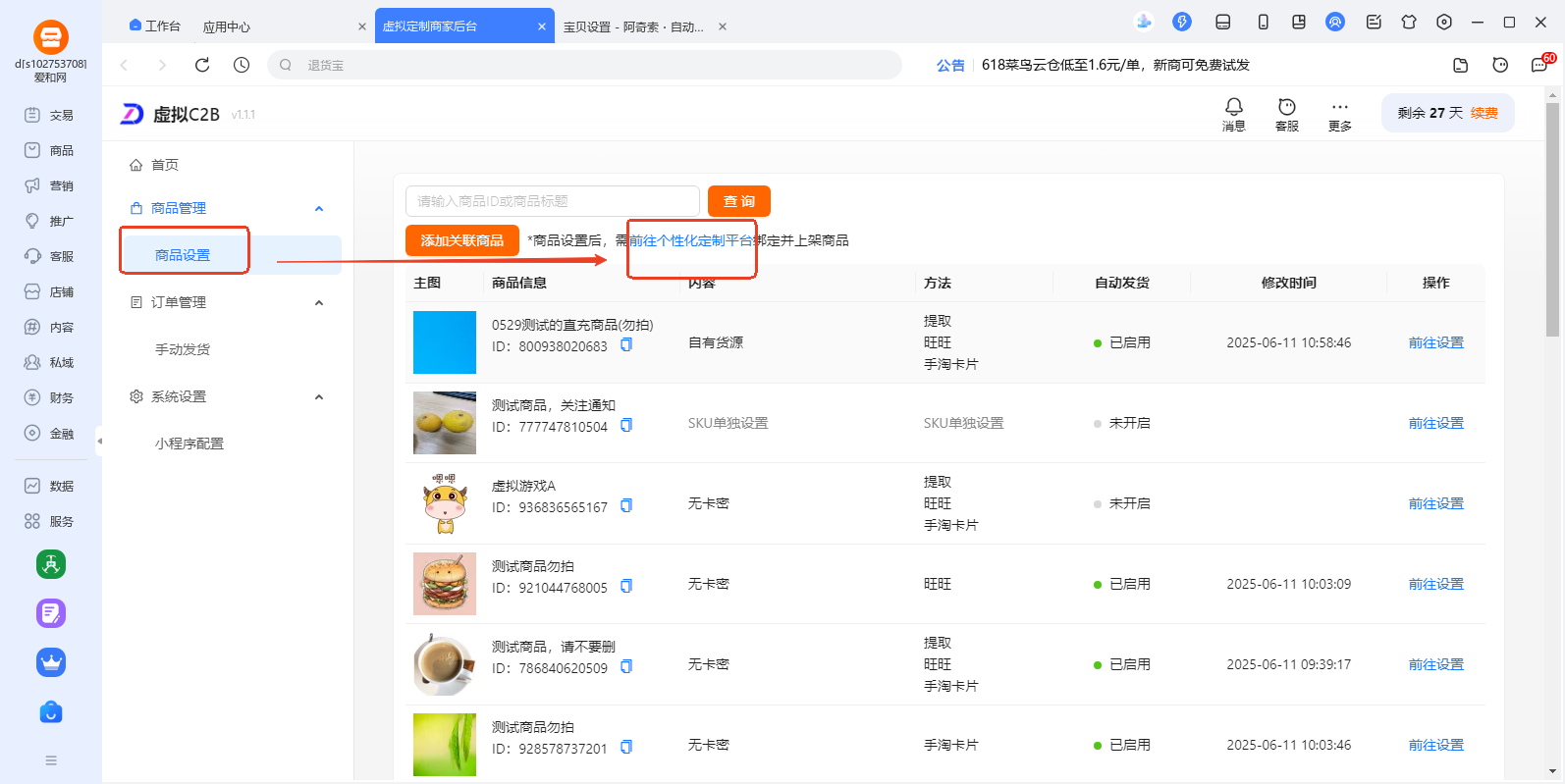Open the cartoon cow product thumbnail
The image size is (1565, 784).
(445, 503)
